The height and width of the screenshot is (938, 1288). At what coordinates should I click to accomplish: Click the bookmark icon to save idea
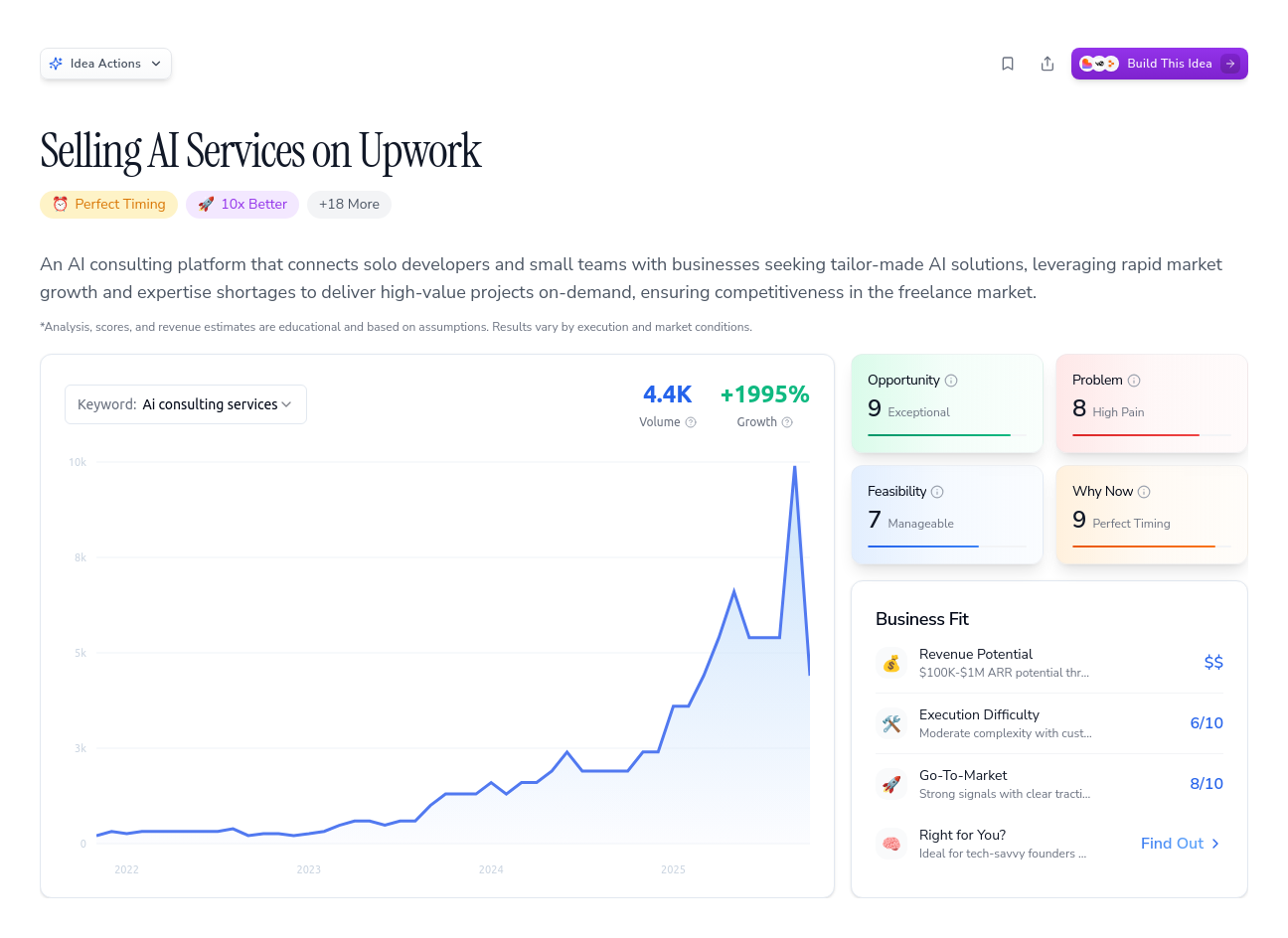(1008, 64)
